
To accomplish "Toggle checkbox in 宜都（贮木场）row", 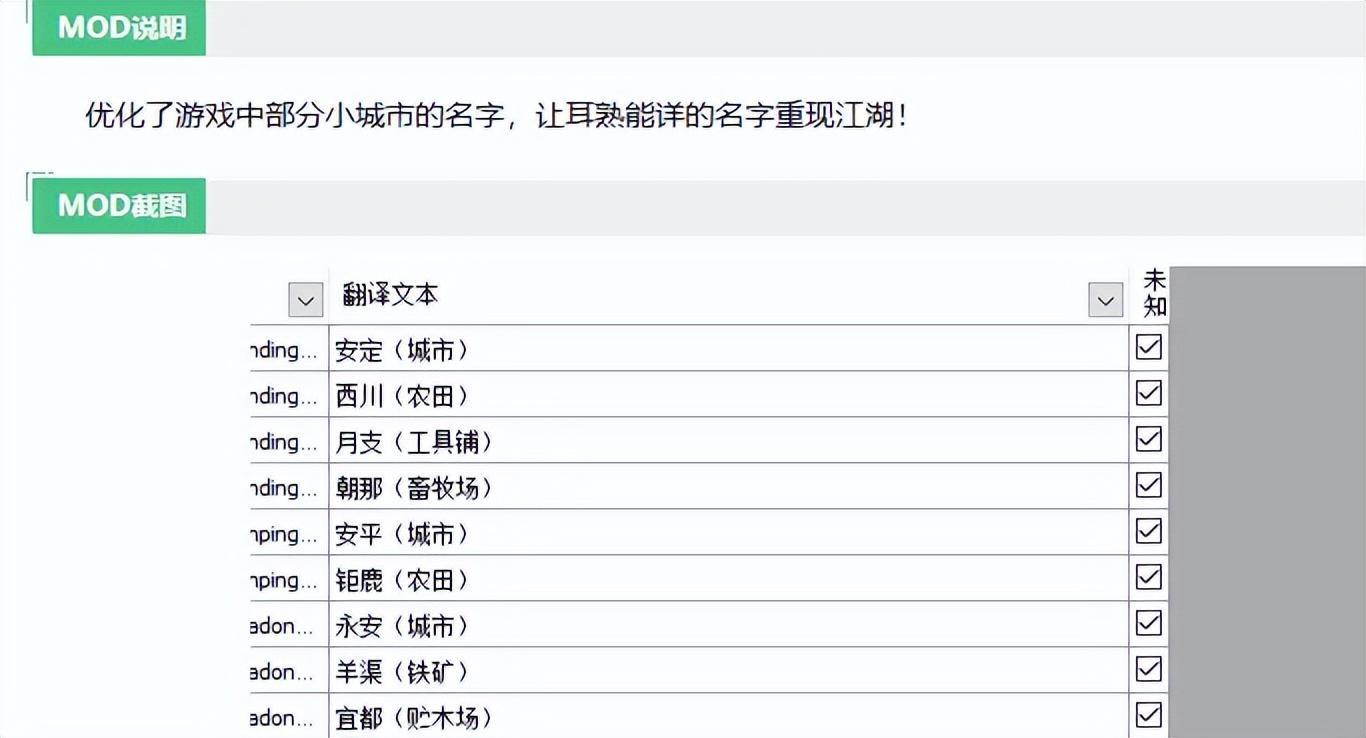I will tap(1149, 715).
